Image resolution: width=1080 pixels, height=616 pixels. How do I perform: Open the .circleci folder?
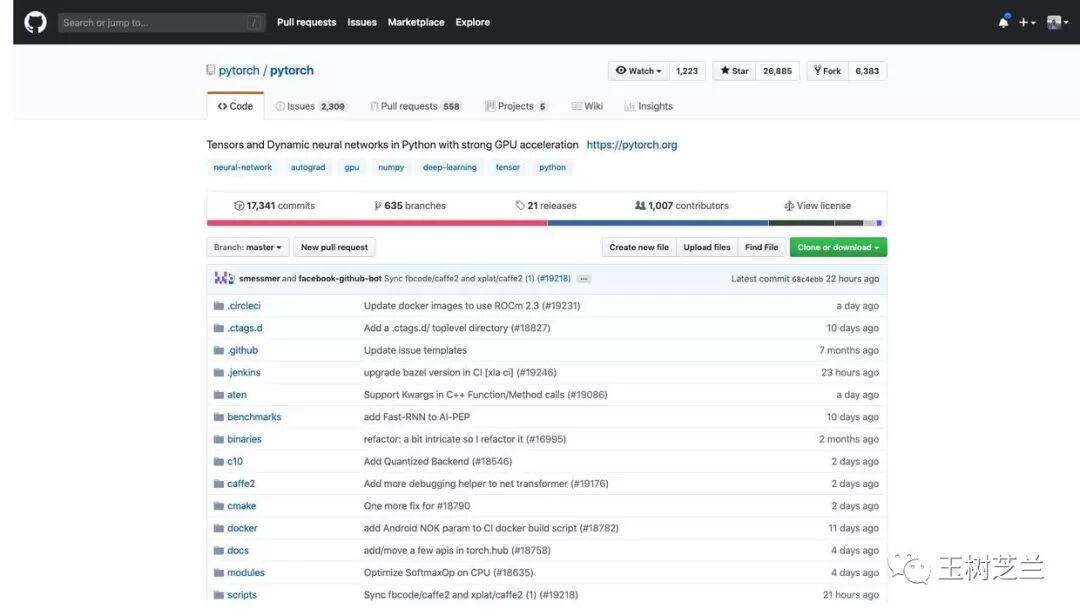[244, 306]
